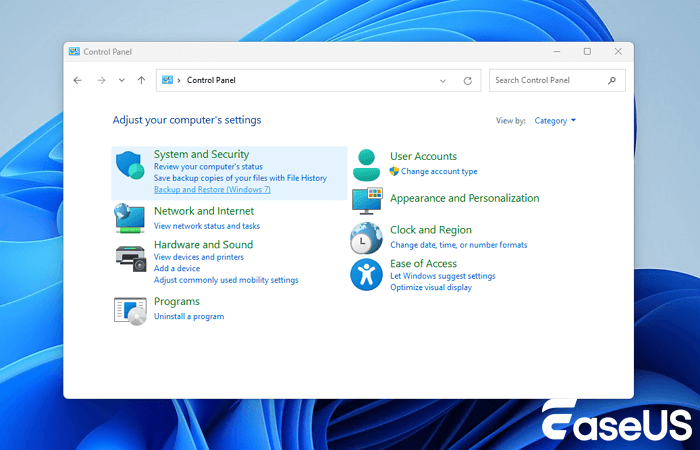Image resolution: width=700 pixels, height=450 pixels.
Task: Open the Network and Internet globe icon
Action: pos(129,218)
